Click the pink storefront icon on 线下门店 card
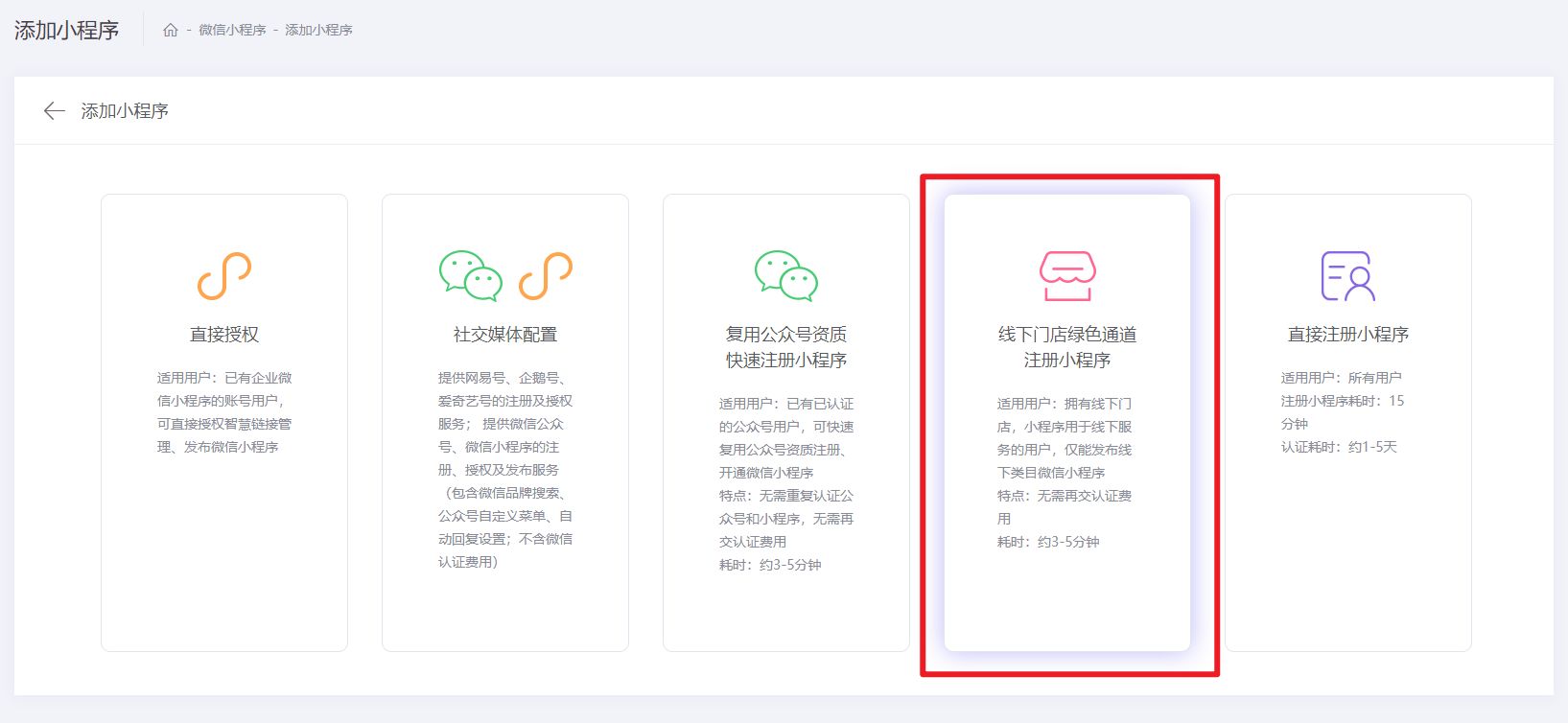The width and height of the screenshot is (1568, 723). 1067,276
